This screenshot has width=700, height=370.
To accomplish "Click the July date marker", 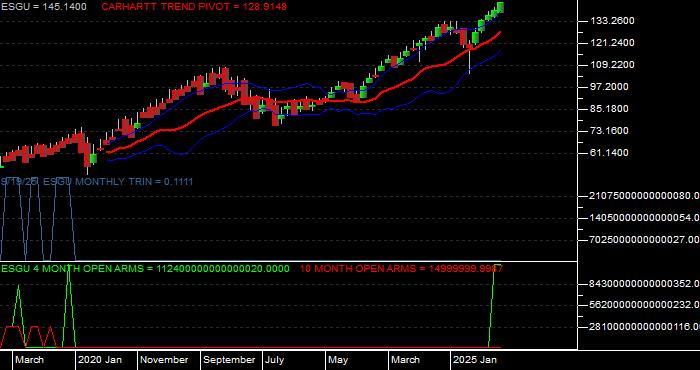I will coord(275,360).
